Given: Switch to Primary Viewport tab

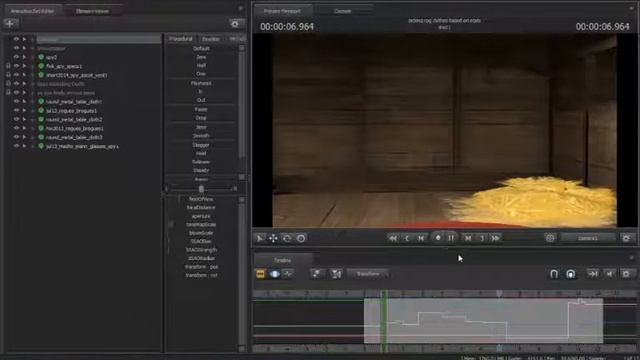Looking at the screenshot, I should click(282, 11).
